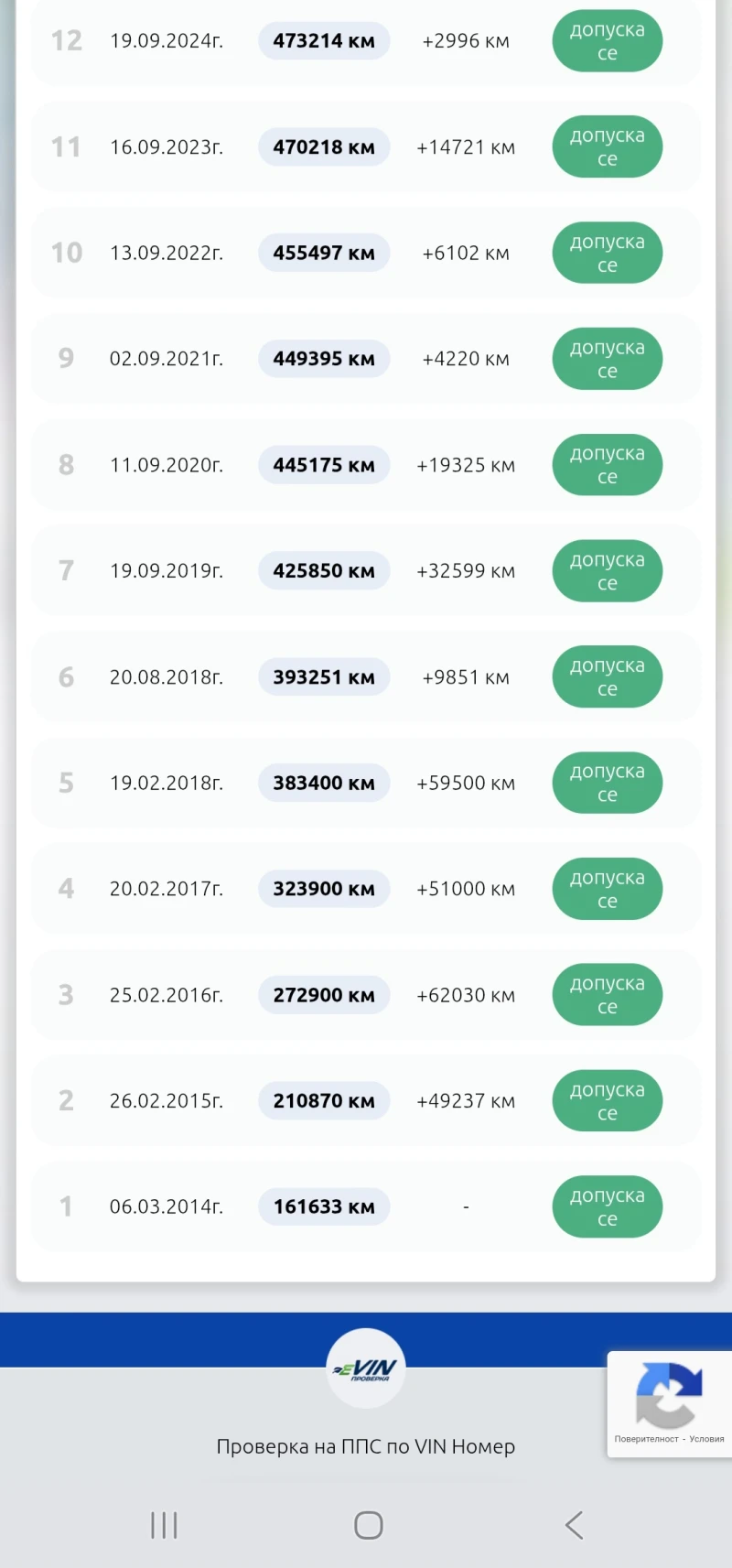
Task: Tap 'допуска се' for 19.02.2018 inspection
Action: pos(607,783)
